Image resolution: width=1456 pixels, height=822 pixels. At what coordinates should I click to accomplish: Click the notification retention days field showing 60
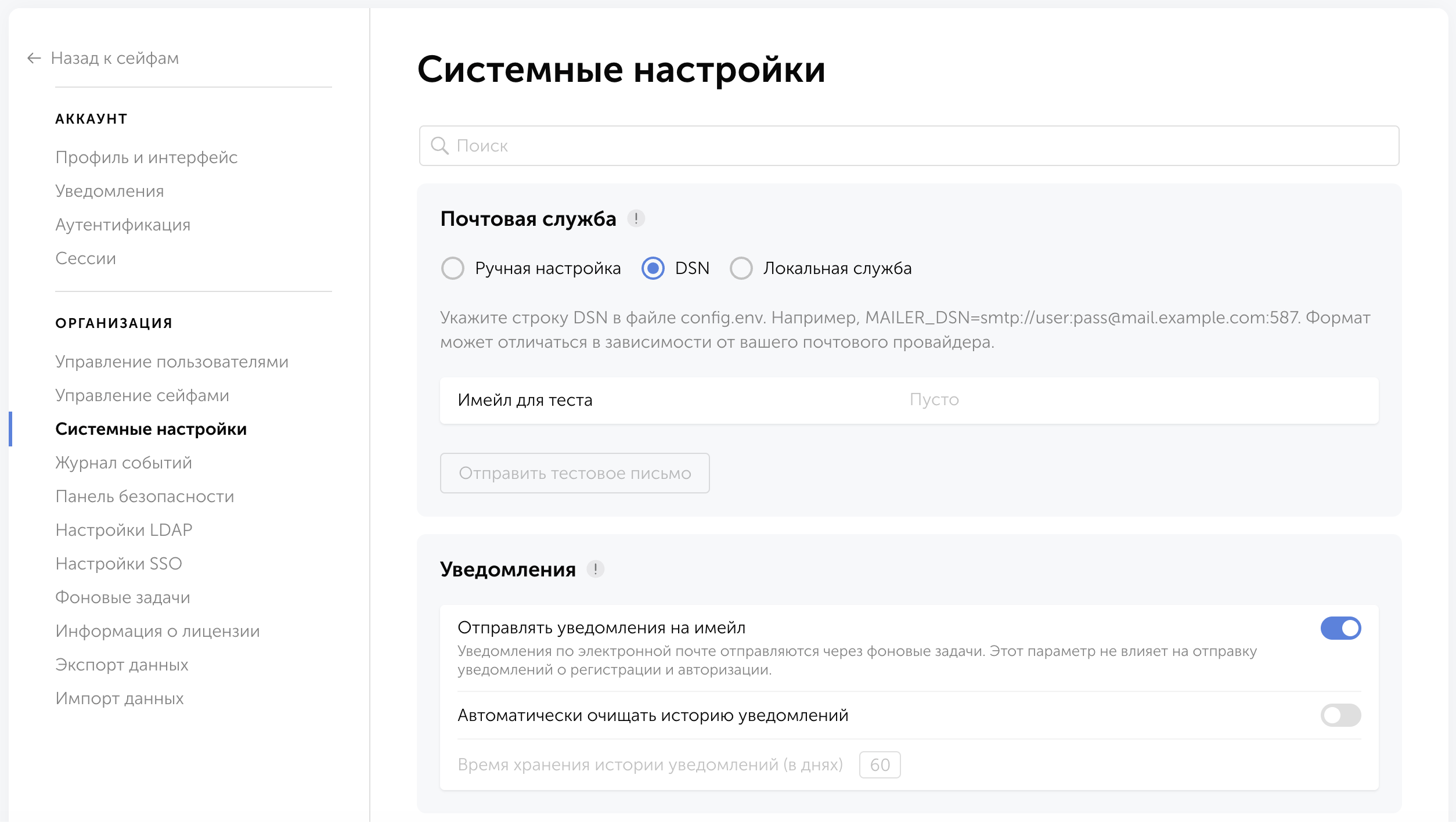click(880, 765)
